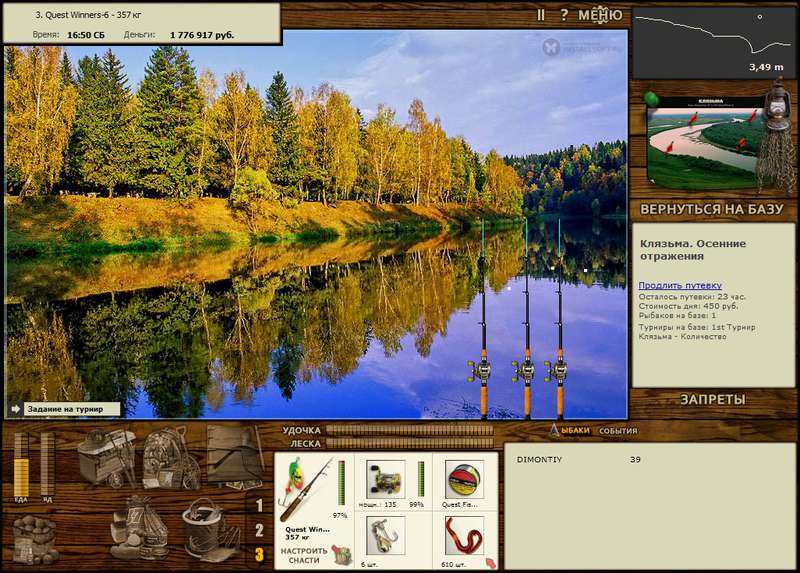Open the wooden crate icon
This screenshot has height=573, width=800.
point(235,457)
